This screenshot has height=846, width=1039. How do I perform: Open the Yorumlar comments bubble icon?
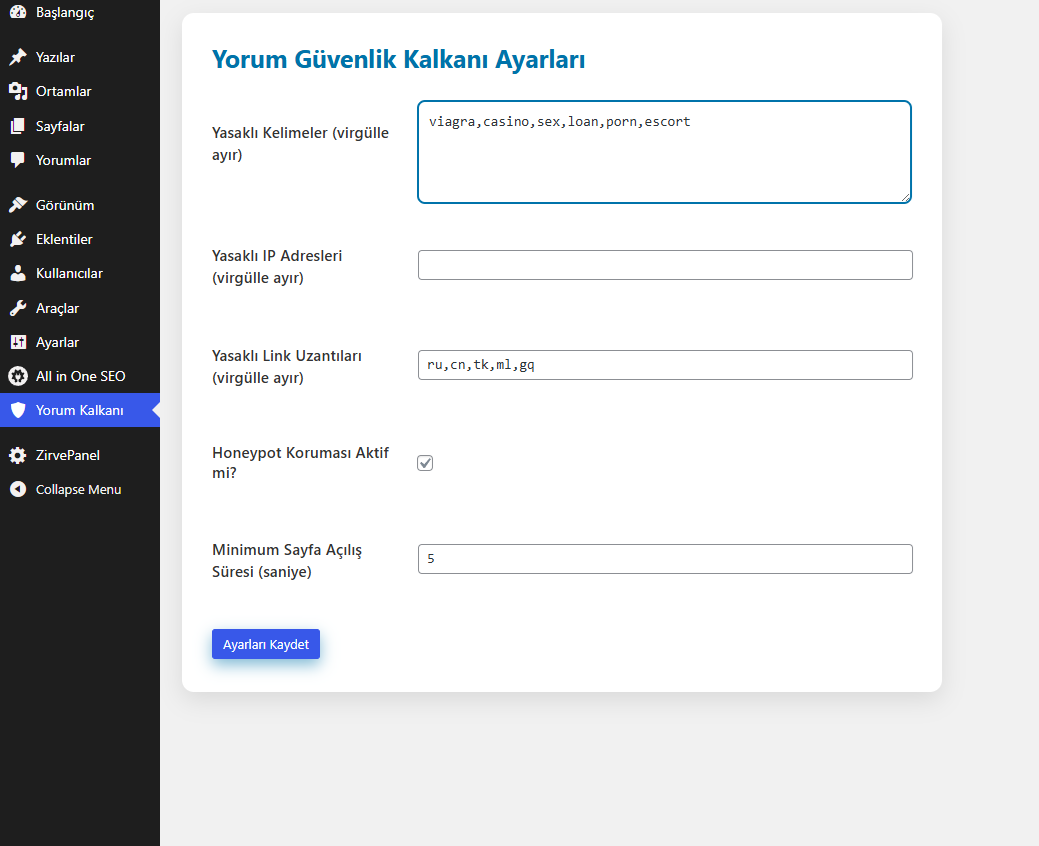coord(17,159)
